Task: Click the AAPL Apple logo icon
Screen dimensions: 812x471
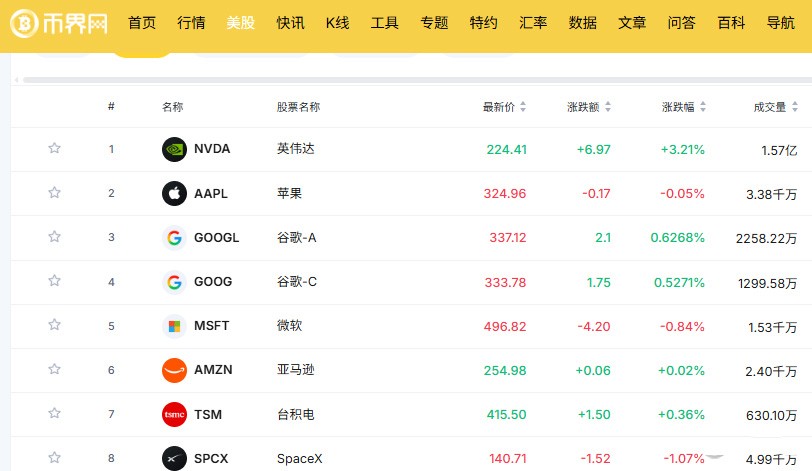Action: pyautogui.click(x=175, y=194)
